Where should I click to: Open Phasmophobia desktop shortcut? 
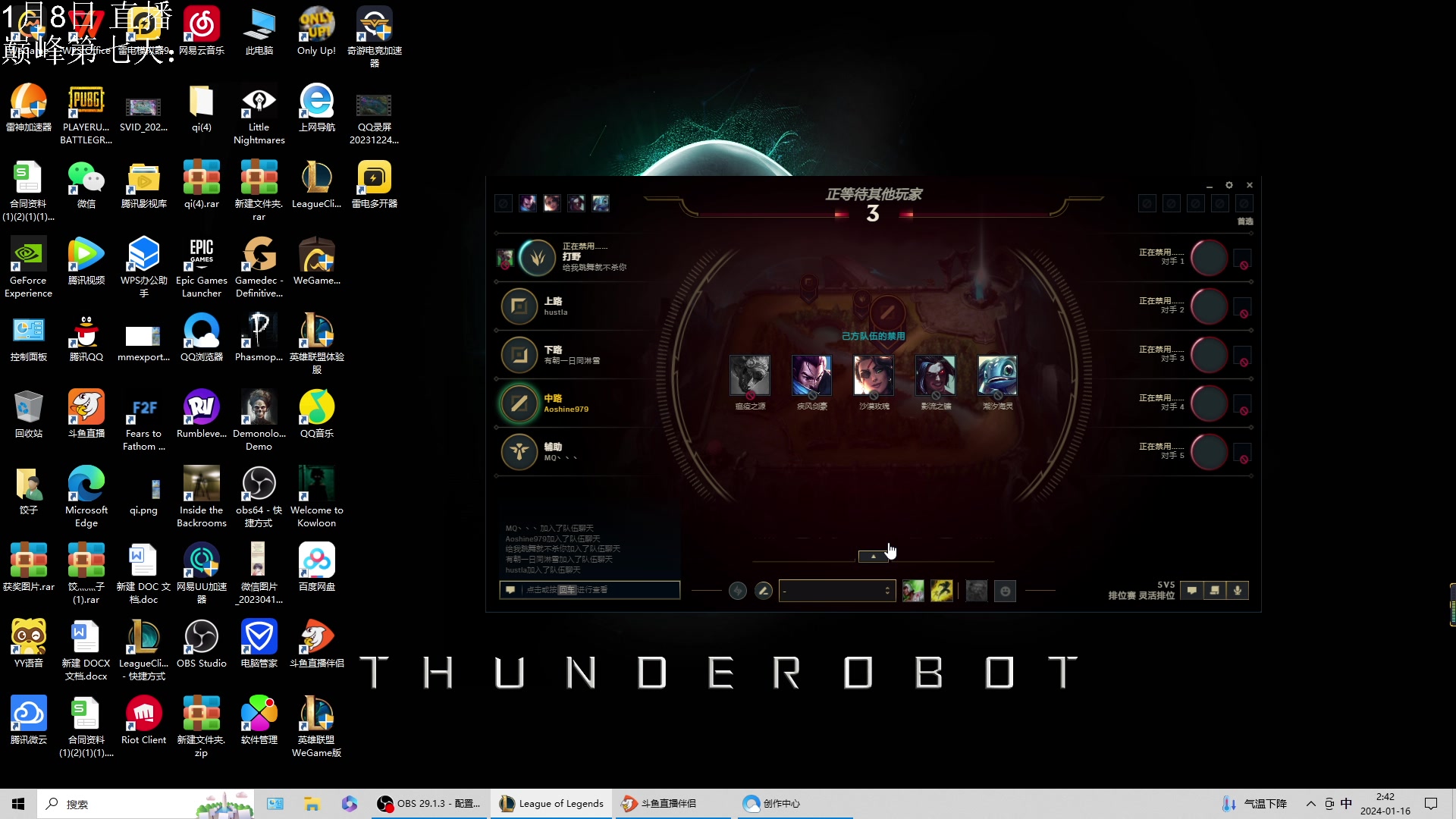[259, 337]
